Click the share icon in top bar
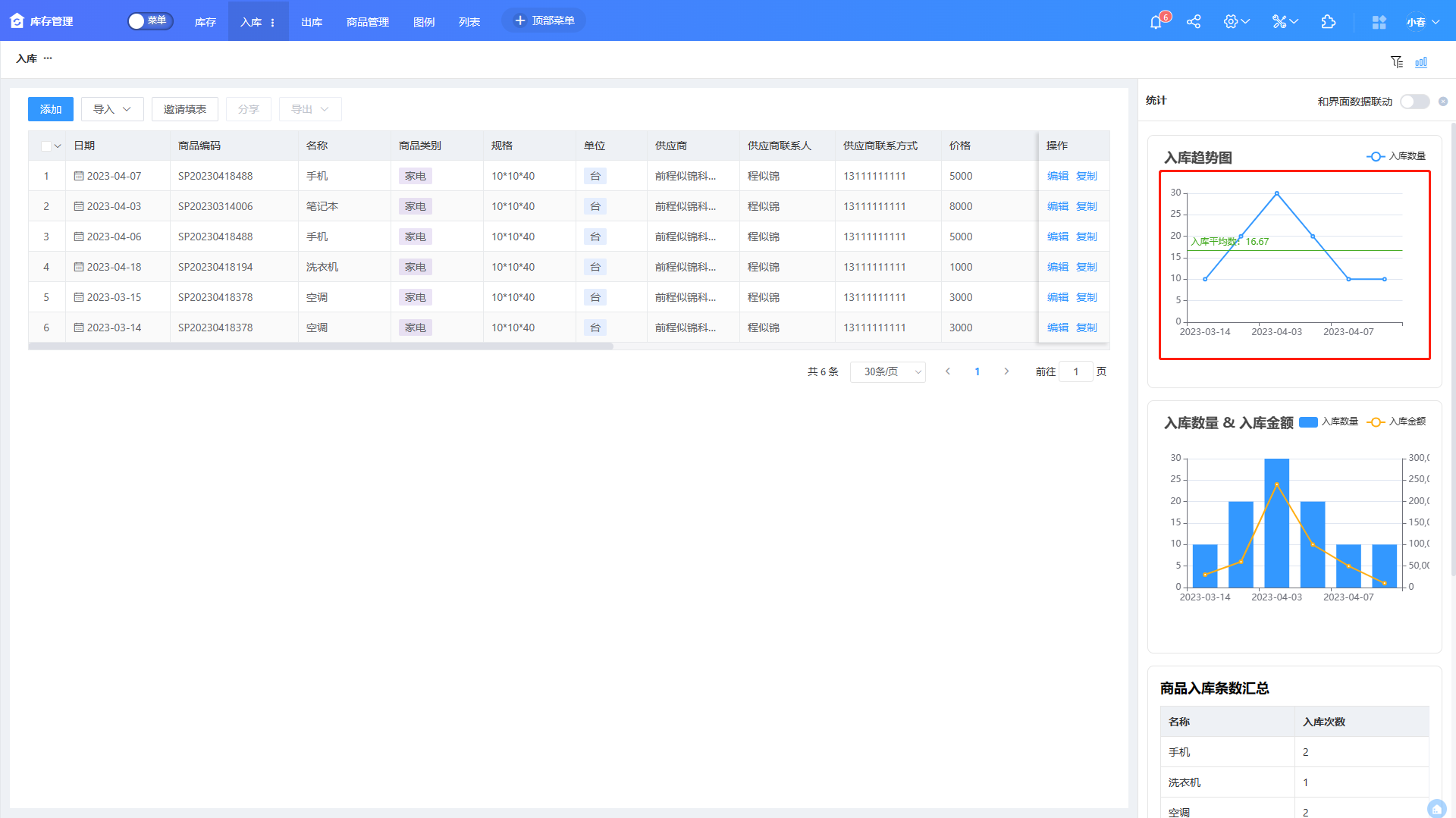1456x818 pixels. (1194, 21)
